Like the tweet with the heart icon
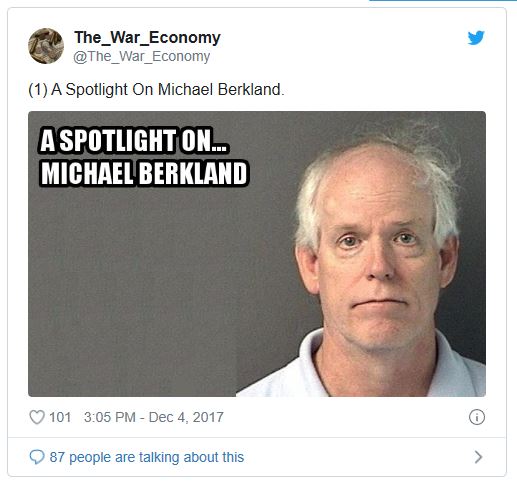The image size is (517, 484). click(37, 417)
